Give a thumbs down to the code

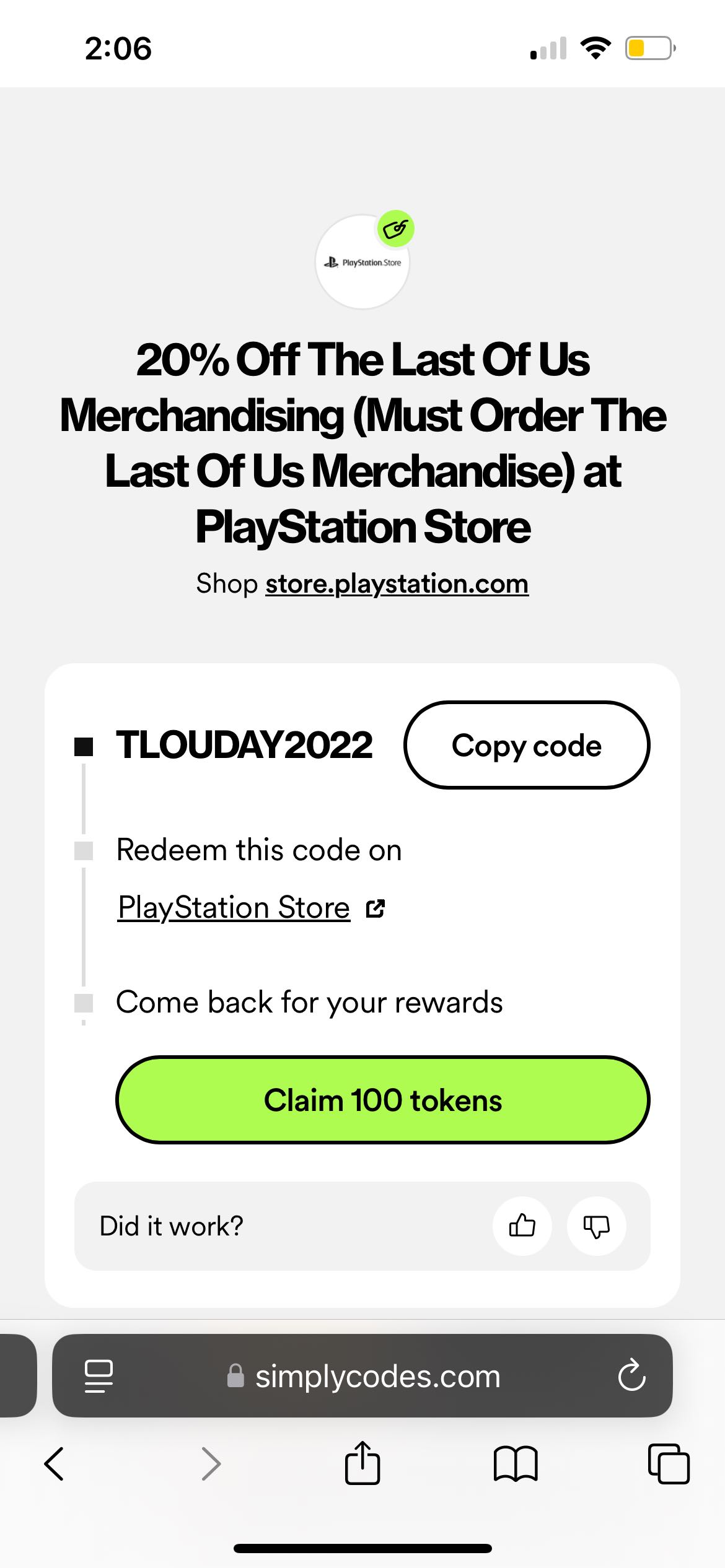pyautogui.click(x=597, y=1226)
